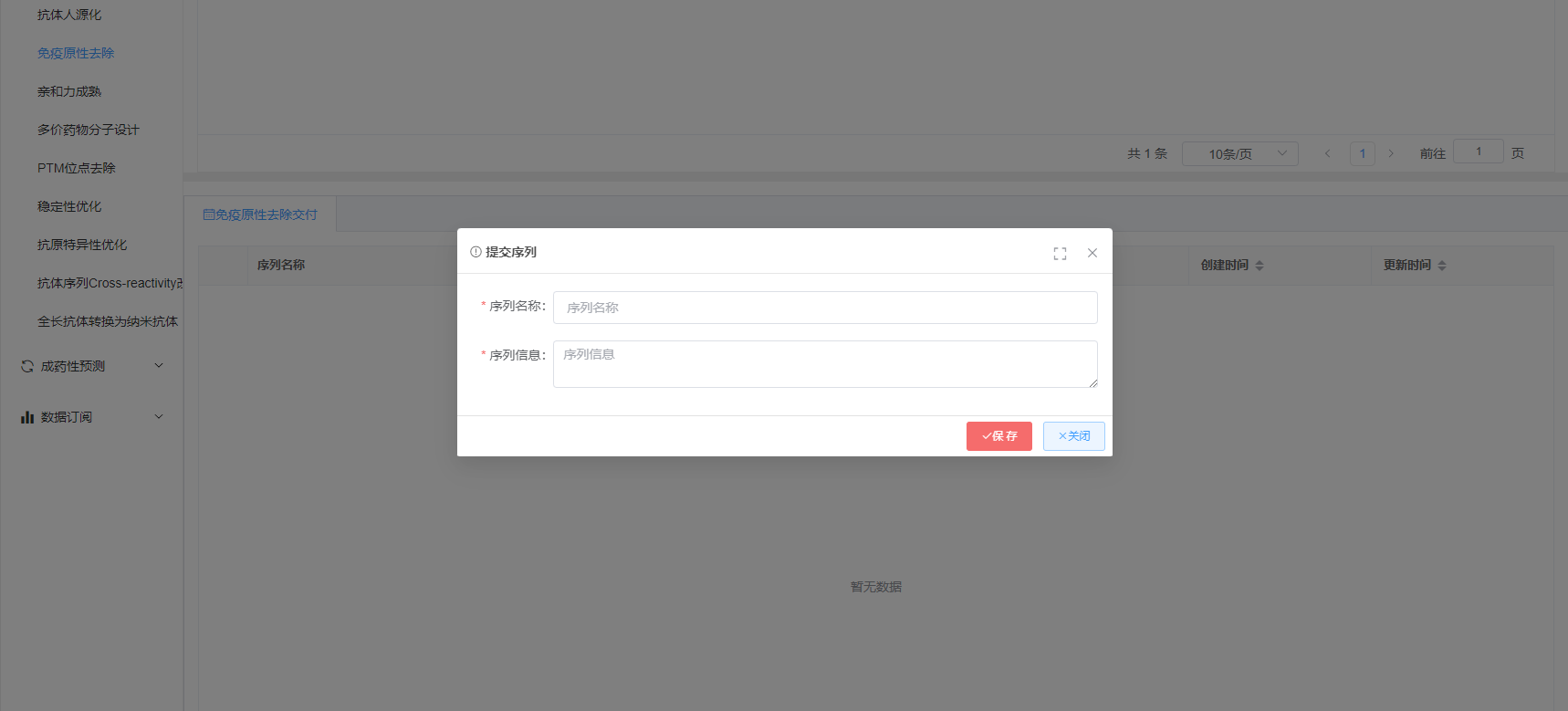Viewport: 1568px width, 711px height.
Task: Select page 1 in pagination
Action: point(1363,153)
